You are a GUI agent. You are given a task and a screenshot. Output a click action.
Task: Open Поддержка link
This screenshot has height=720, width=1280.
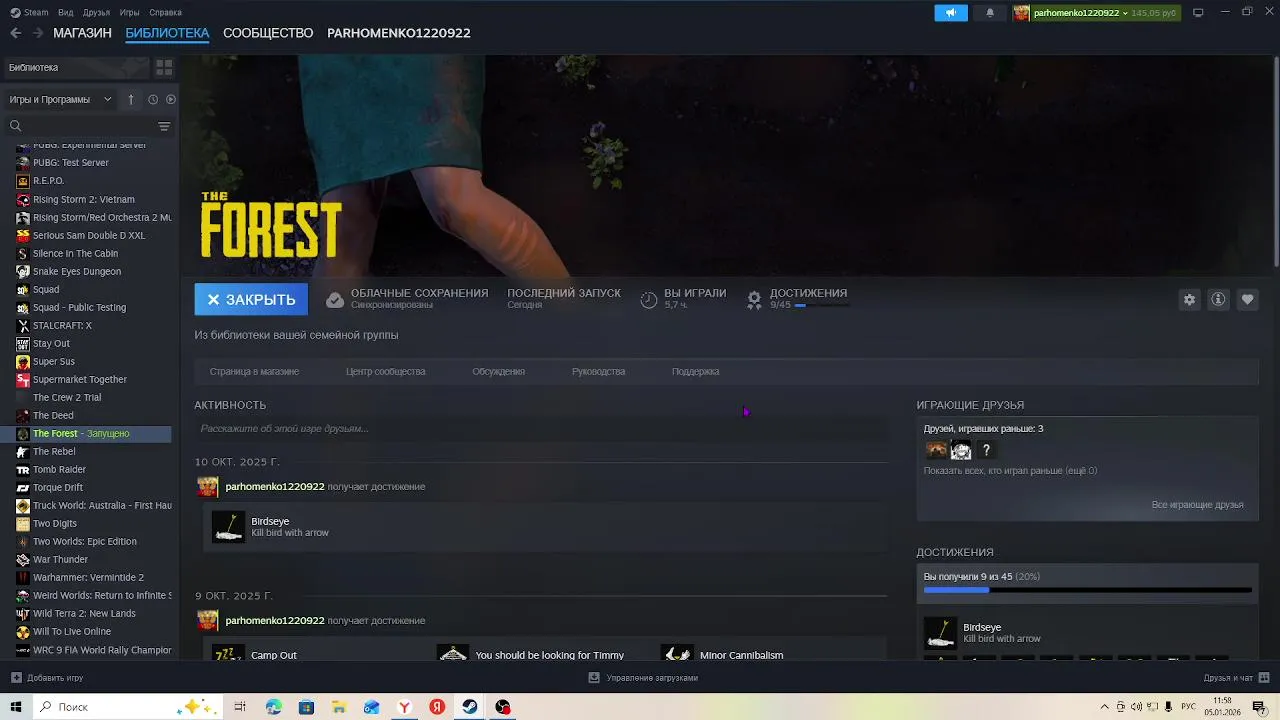click(695, 371)
